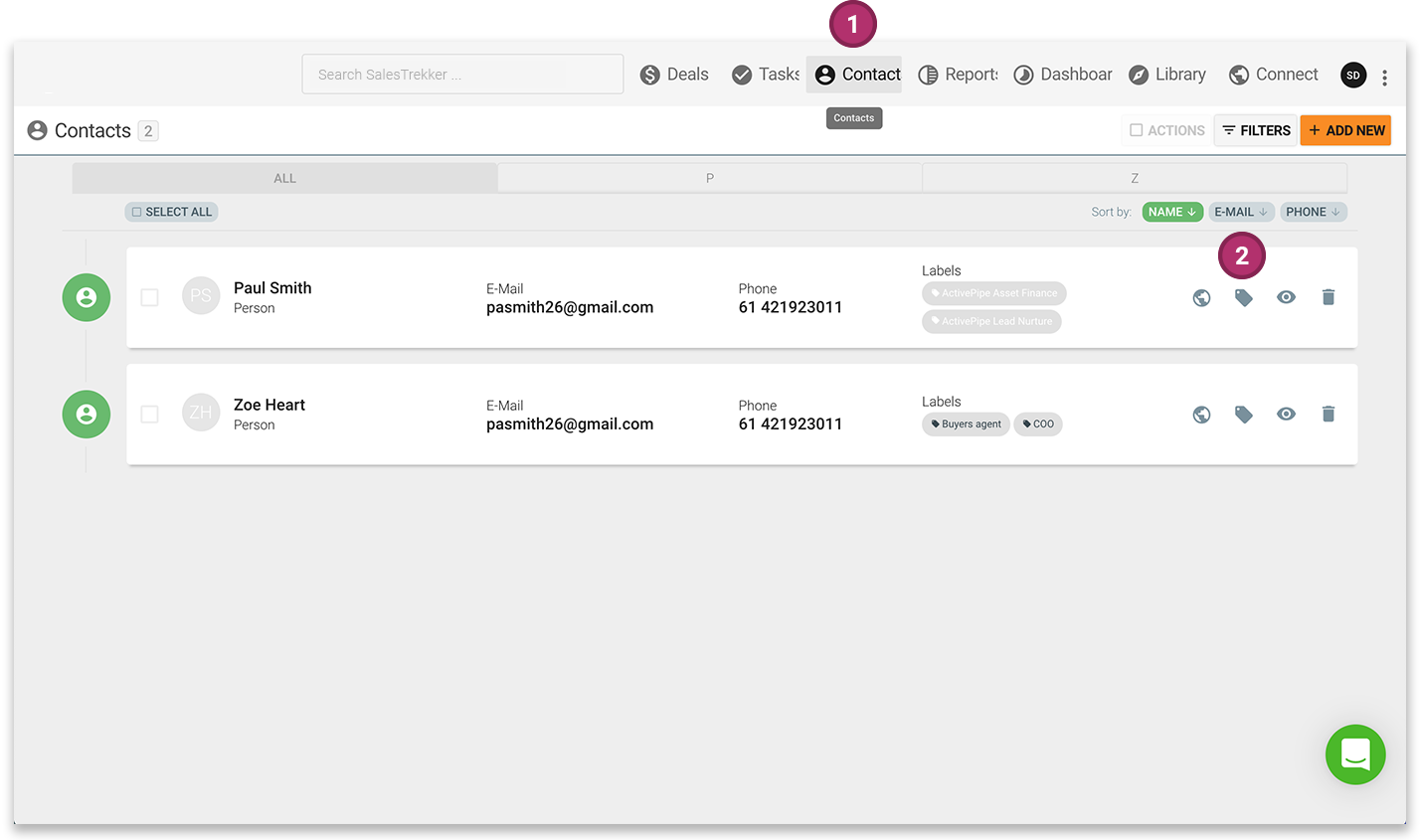Click label tag icon for Paul Smith

pos(1244,297)
